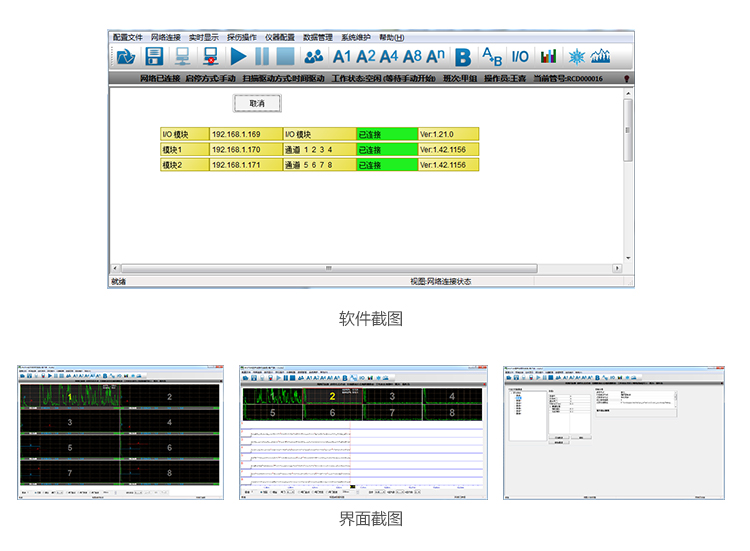The height and width of the screenshot is (551, 750).
Task: Select the A1 display mode icon
Action: 343,57
